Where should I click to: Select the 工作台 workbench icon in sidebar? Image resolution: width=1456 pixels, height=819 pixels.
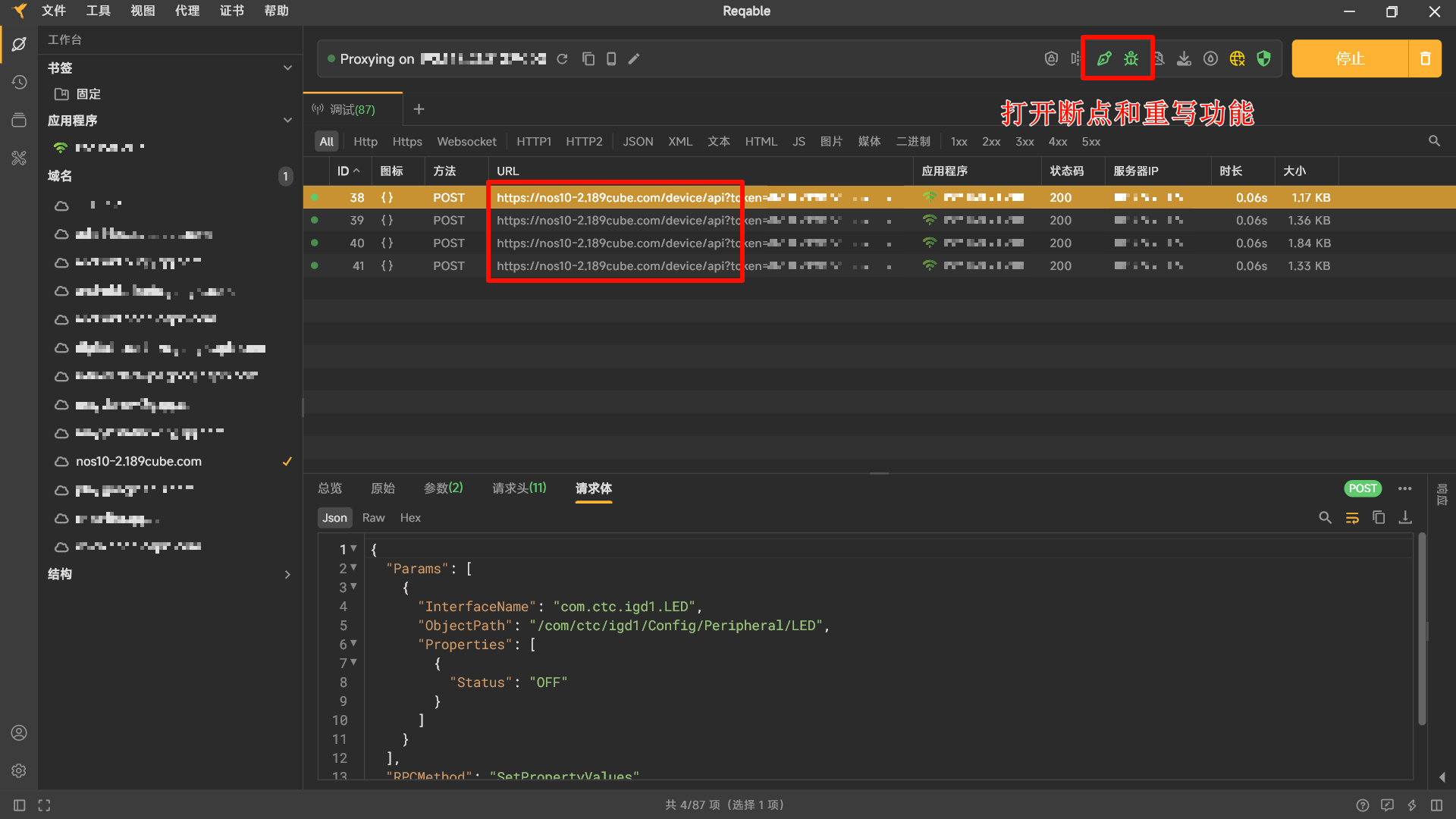point(19,44)
